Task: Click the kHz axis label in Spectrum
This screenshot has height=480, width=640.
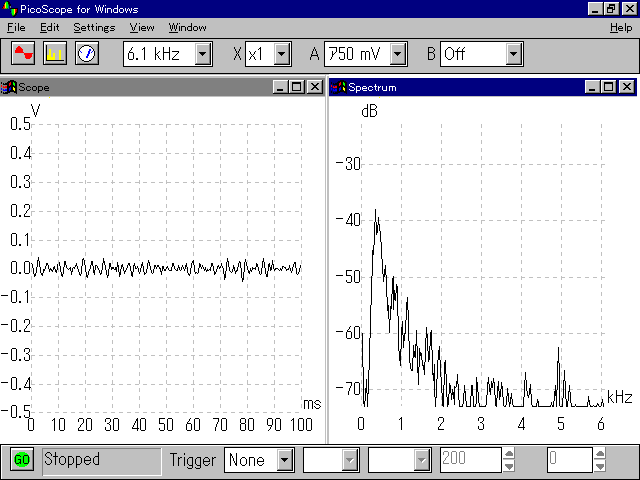Action: (x=620, y=397)
